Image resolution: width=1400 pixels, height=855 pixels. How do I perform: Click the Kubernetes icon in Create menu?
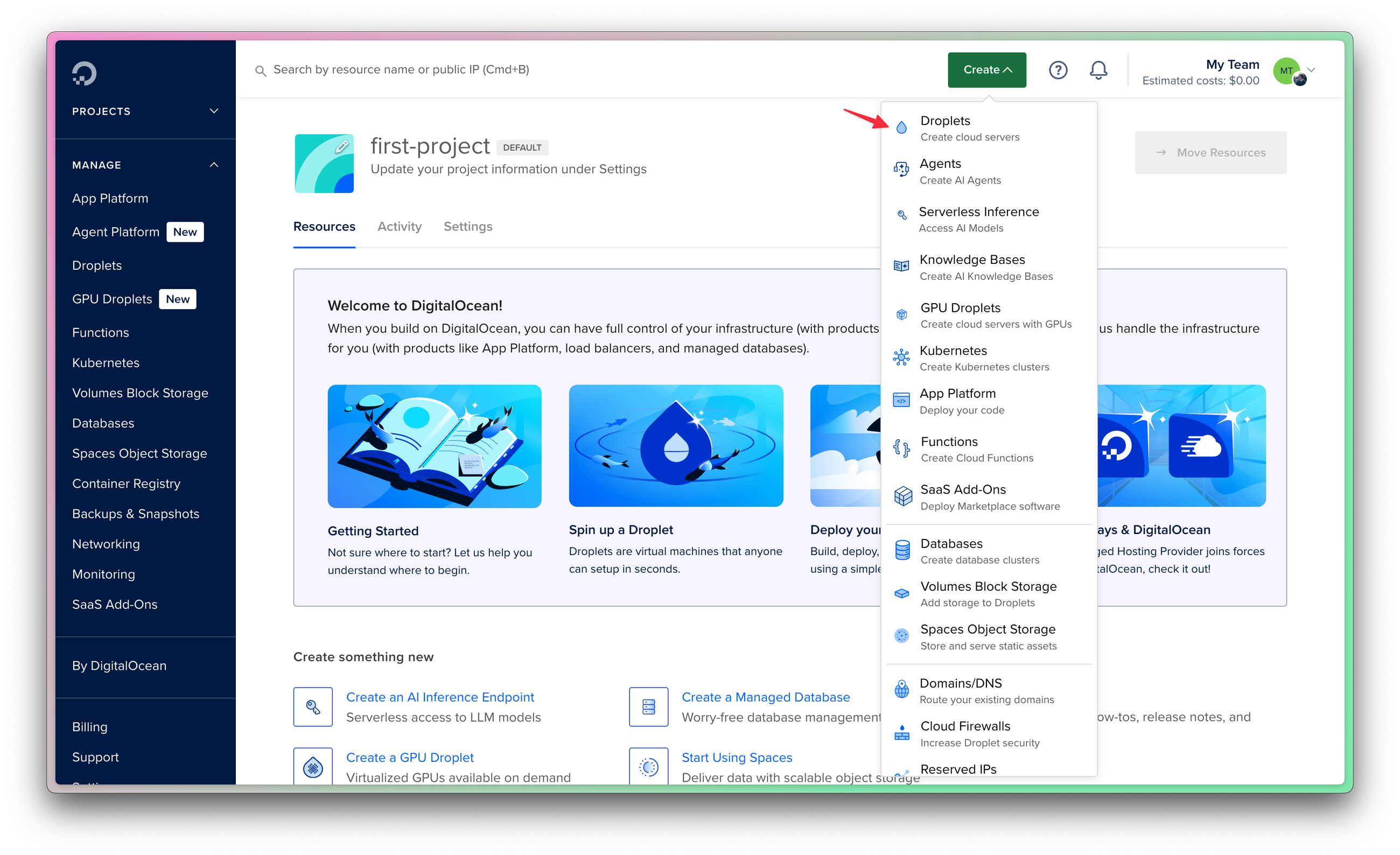(x=901, y=358)
